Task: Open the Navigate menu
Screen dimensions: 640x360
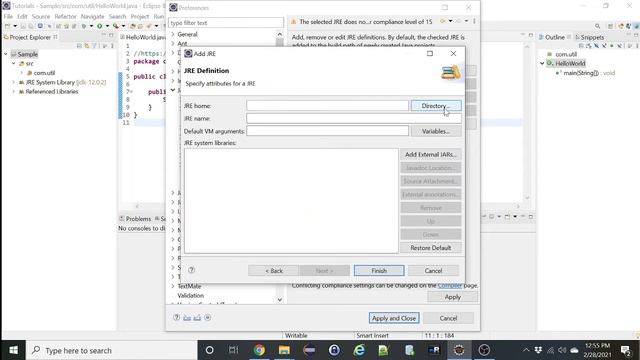Action: pyautogui.click(x=92, y=16)
